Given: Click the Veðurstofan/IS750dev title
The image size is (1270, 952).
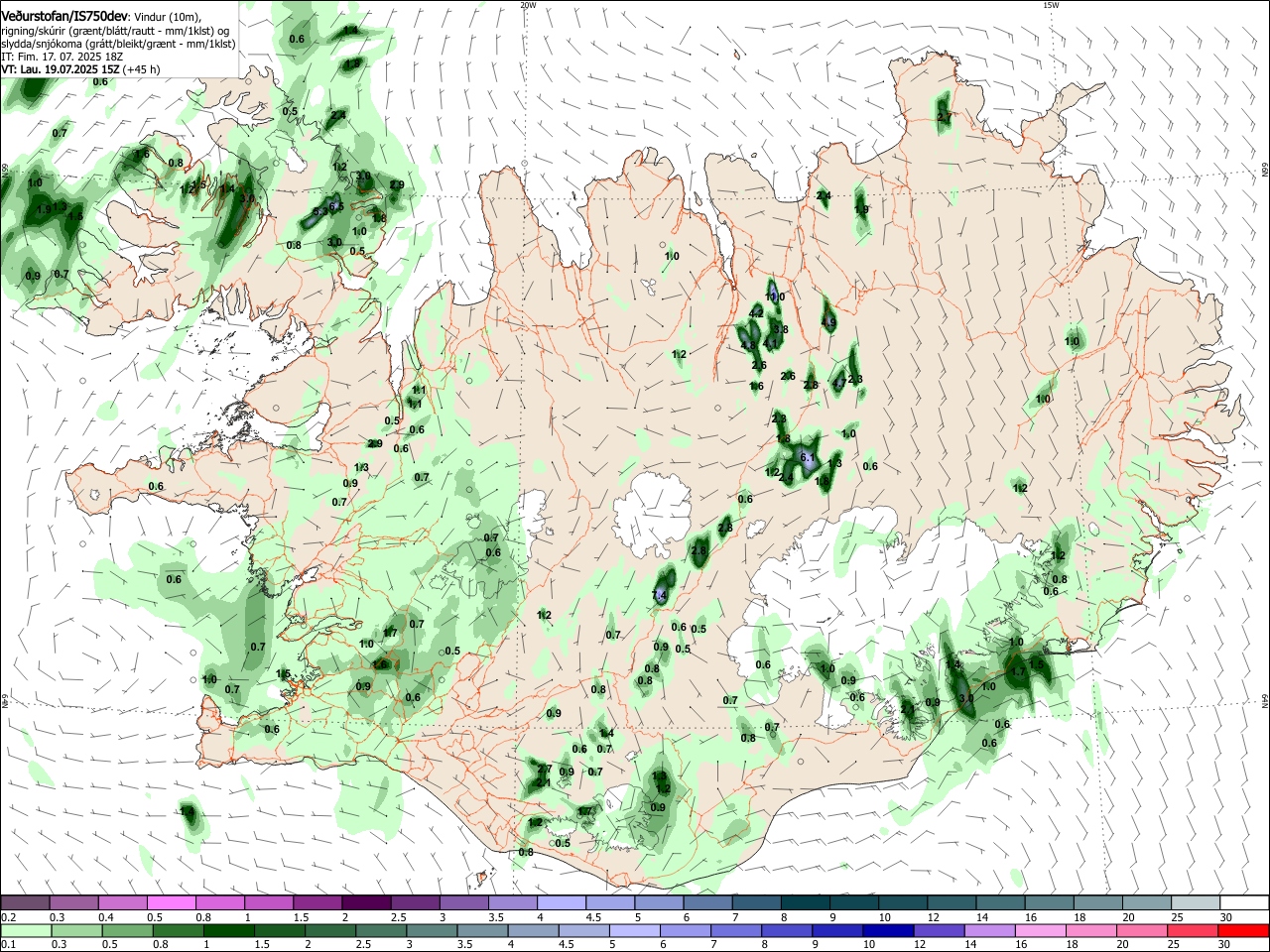Looking at the screenshot, I should tap(64, 17).
